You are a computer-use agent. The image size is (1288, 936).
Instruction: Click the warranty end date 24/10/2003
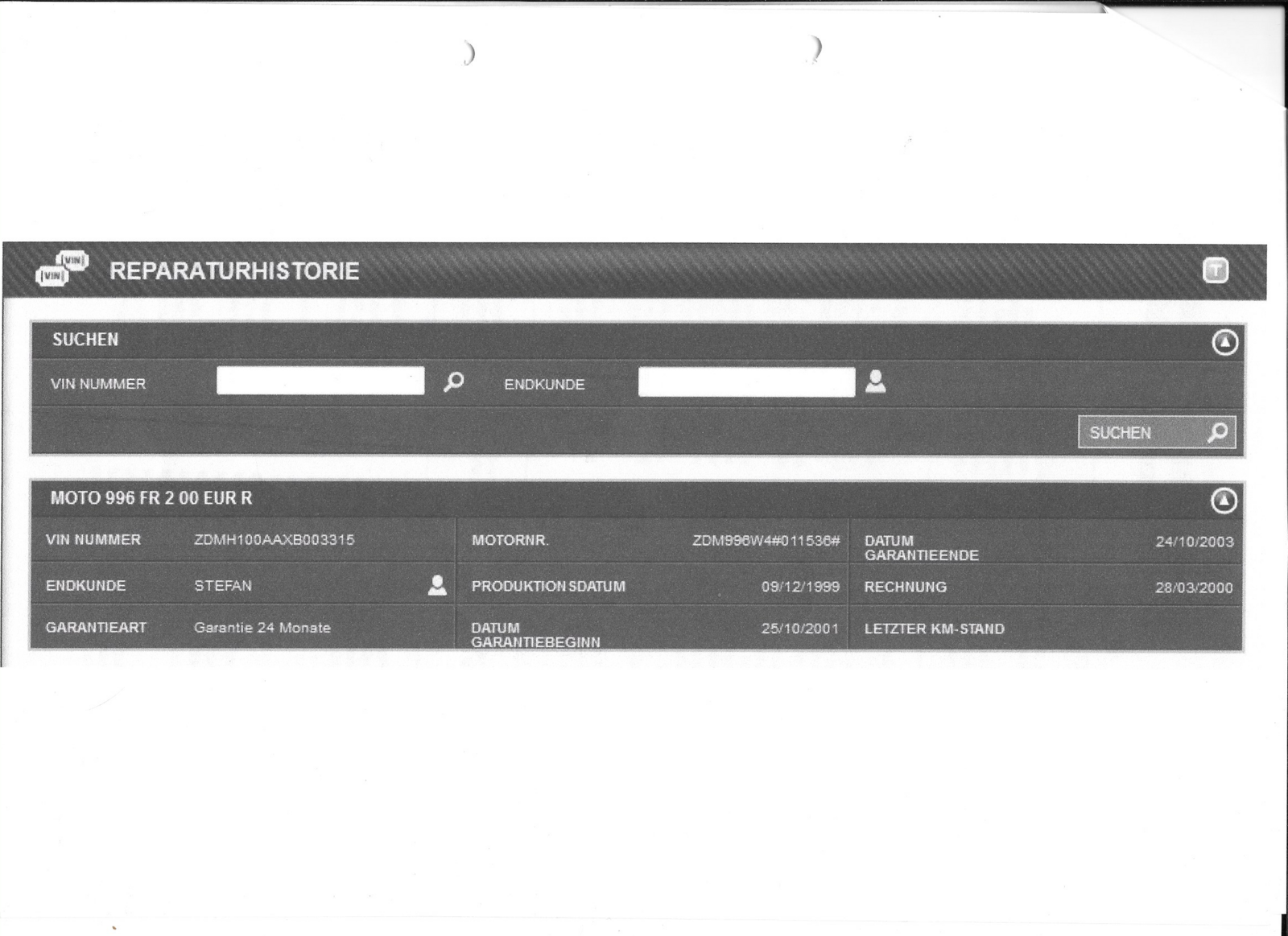tap(1194, 542)
